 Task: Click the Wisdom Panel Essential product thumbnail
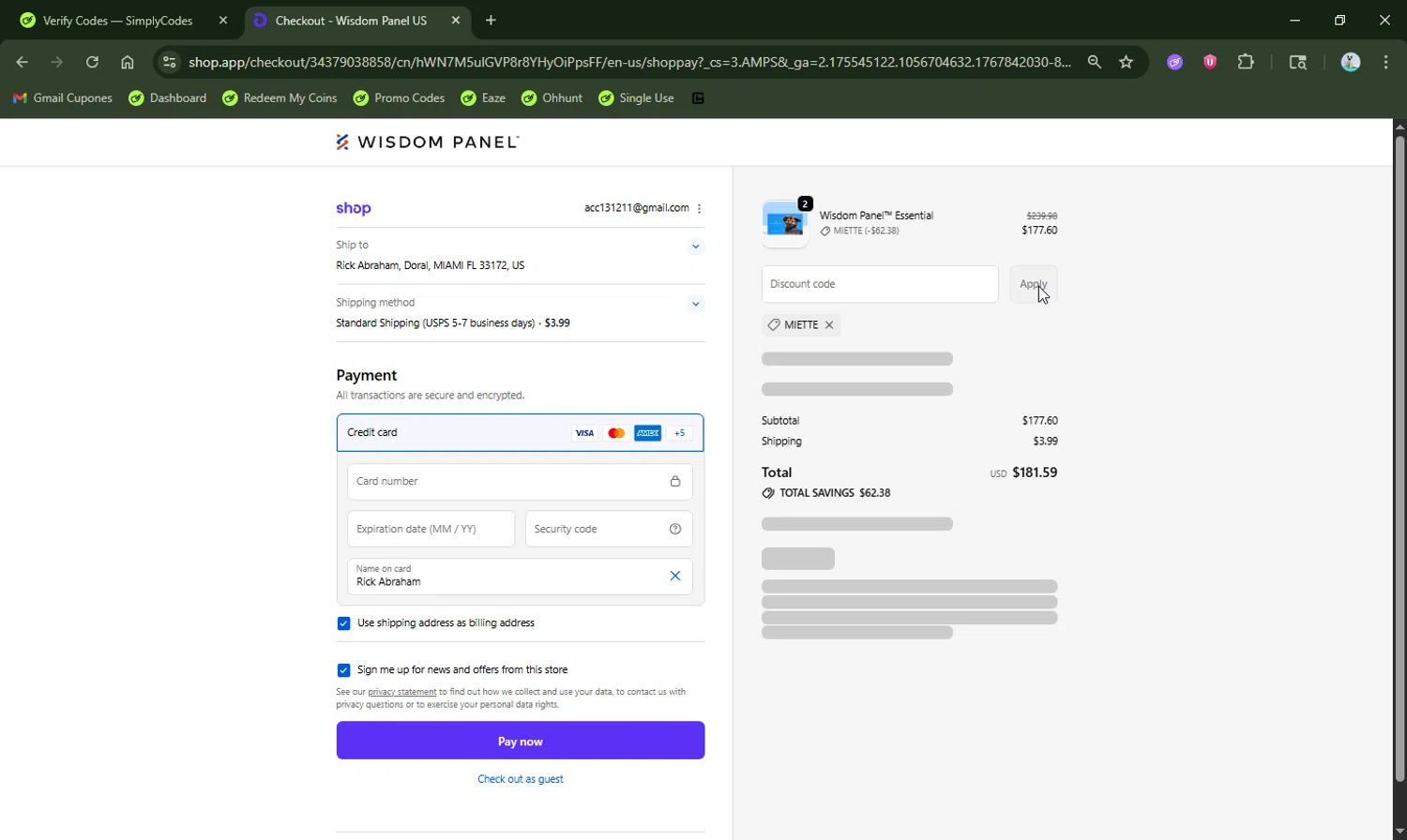pyautogui.click(x=785, y=223)
